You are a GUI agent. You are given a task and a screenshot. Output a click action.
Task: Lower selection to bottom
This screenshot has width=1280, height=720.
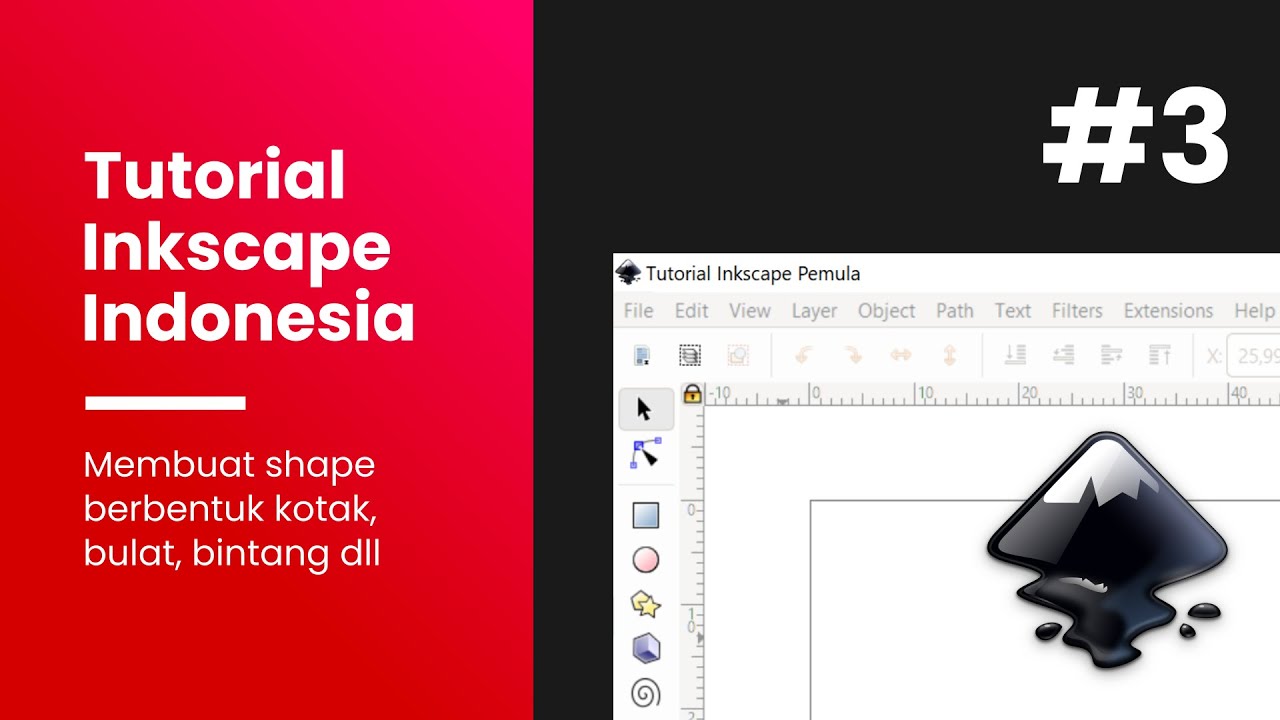tap(1015, 355)
